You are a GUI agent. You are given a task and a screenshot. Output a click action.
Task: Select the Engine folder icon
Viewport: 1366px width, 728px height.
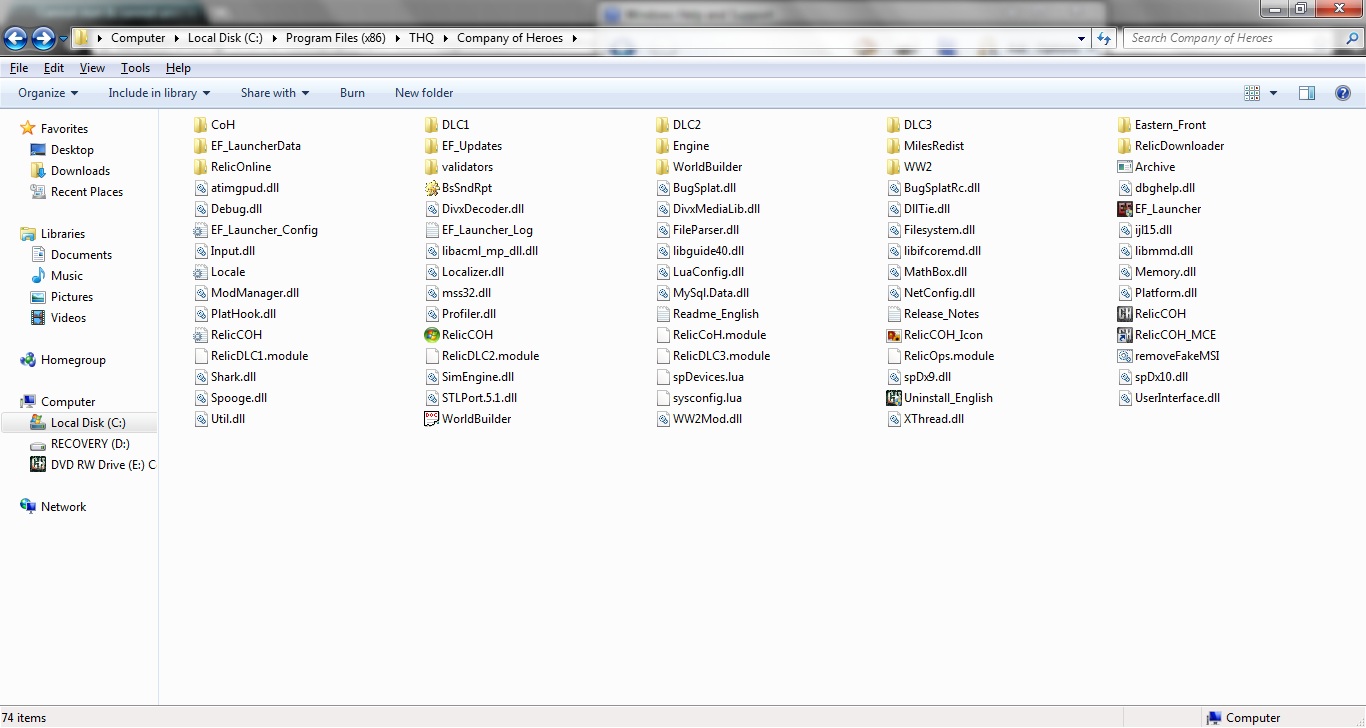[x=663, y=146]
